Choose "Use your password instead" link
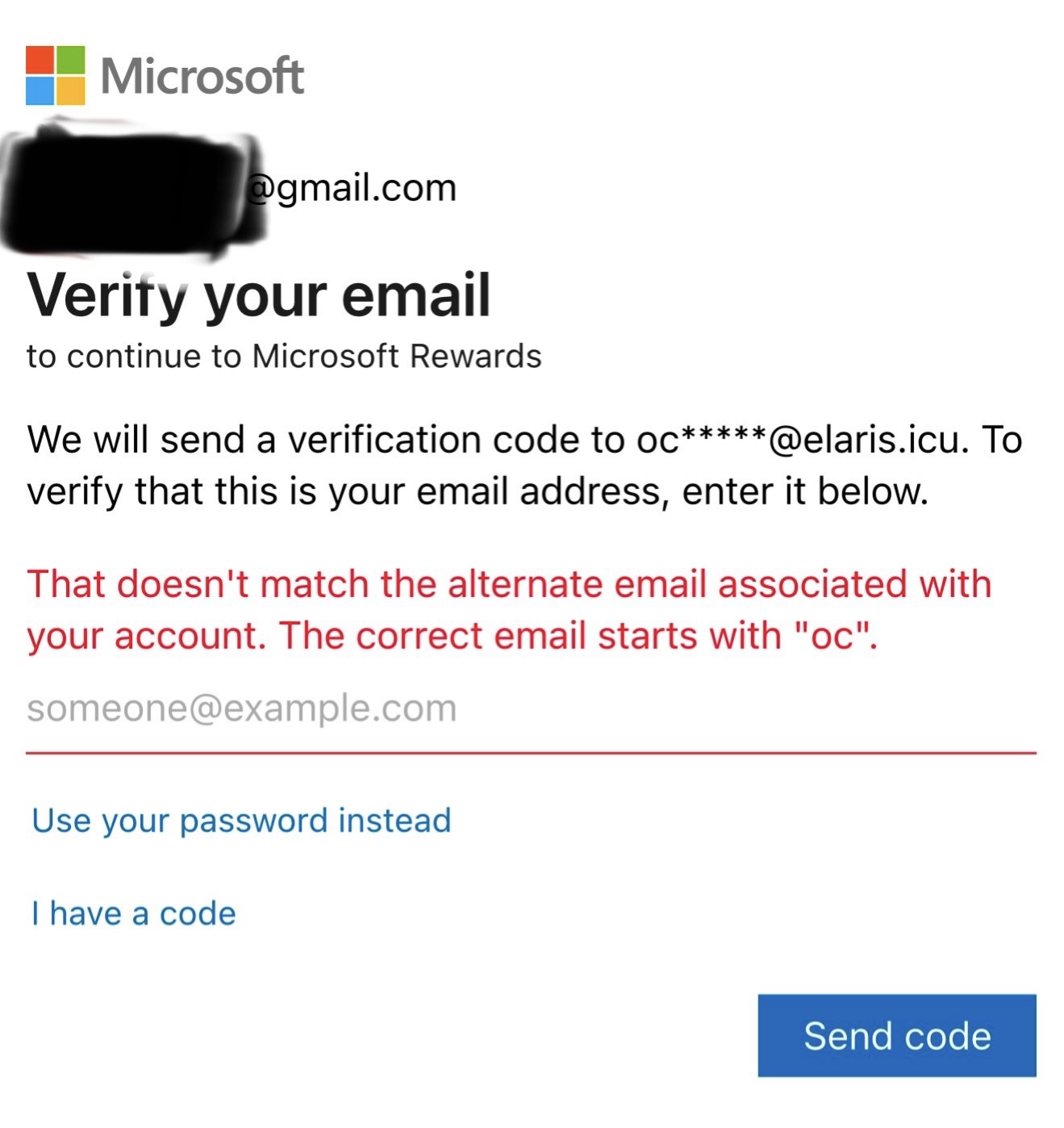Screen dimensions: 1064x1128 click(x=240, y=821)
